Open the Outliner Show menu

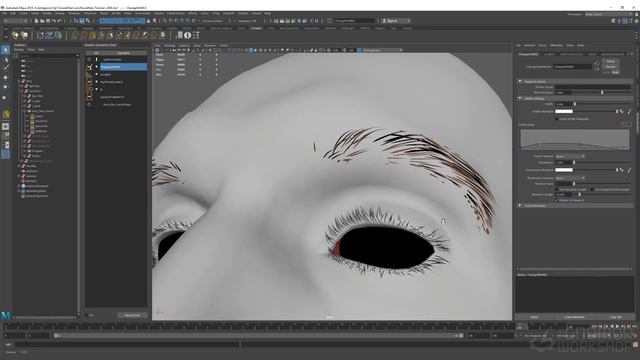(x=31, y=50)
